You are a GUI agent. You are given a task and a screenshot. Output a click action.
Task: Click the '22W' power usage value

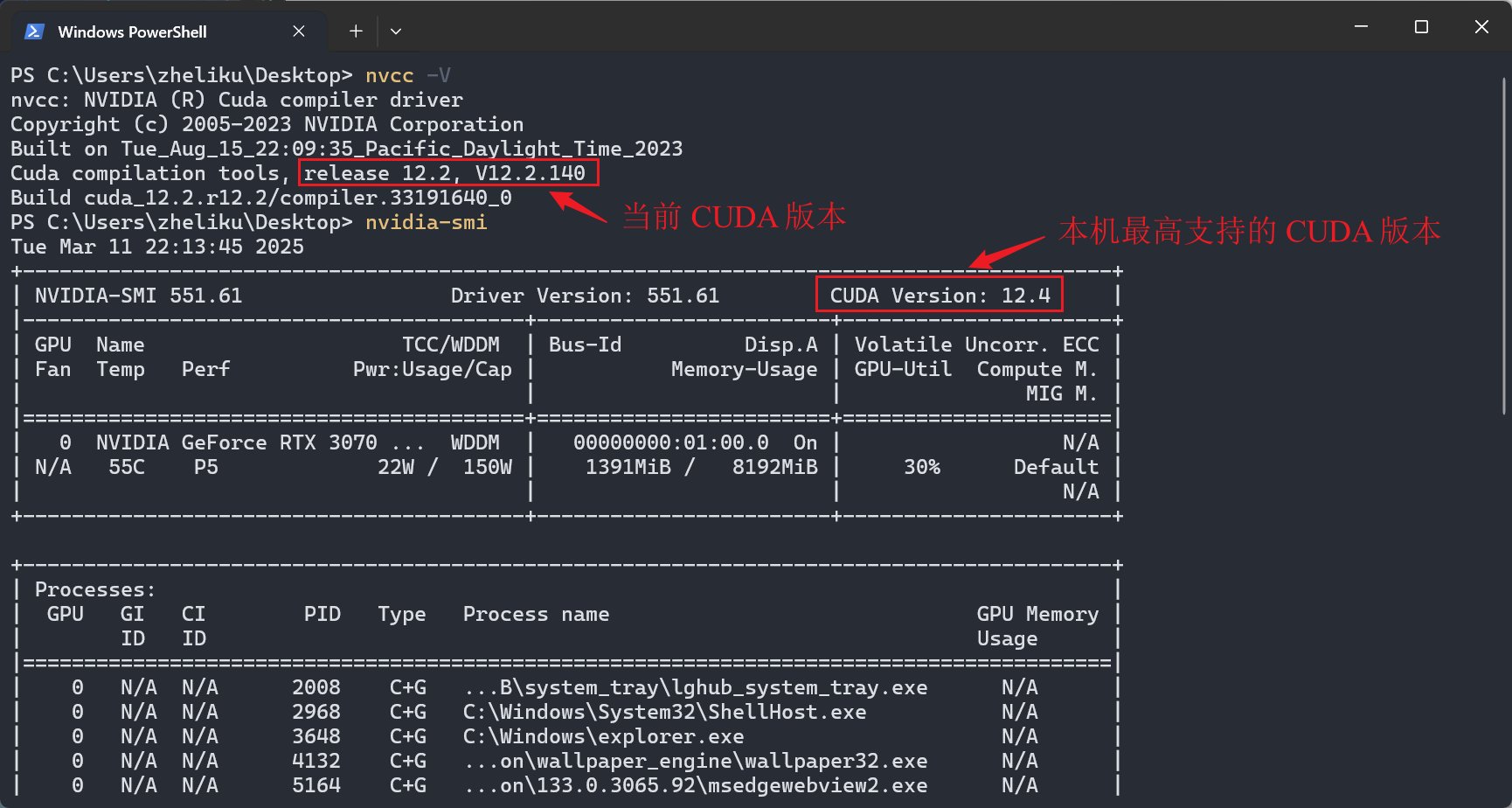(x=396, y=467)
